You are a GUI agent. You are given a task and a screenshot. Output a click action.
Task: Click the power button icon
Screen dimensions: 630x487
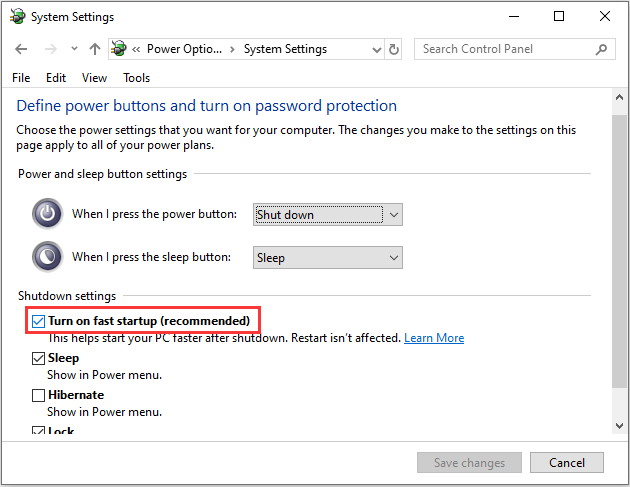[x=47, y=213]
